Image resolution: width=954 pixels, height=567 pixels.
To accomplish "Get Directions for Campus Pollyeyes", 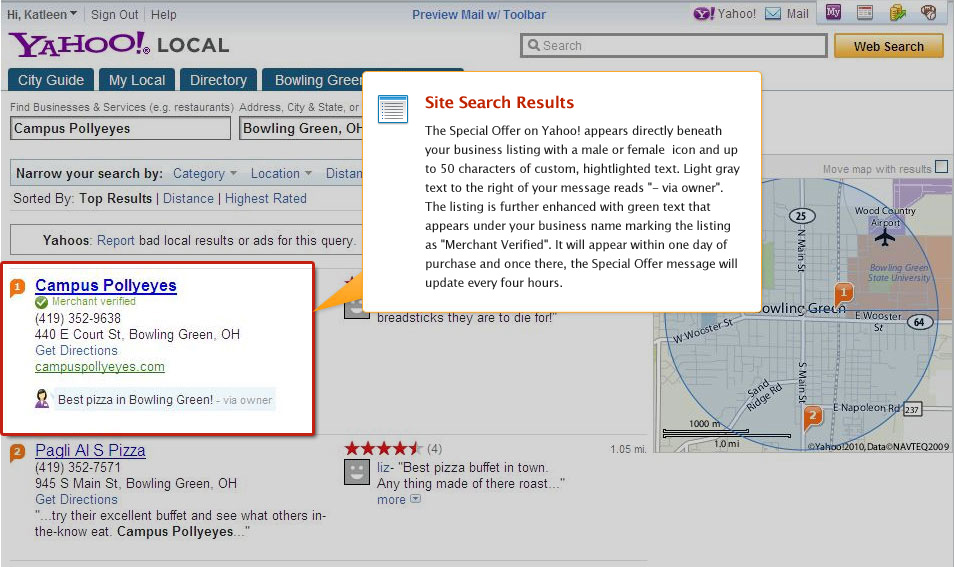I will (76, 351).
